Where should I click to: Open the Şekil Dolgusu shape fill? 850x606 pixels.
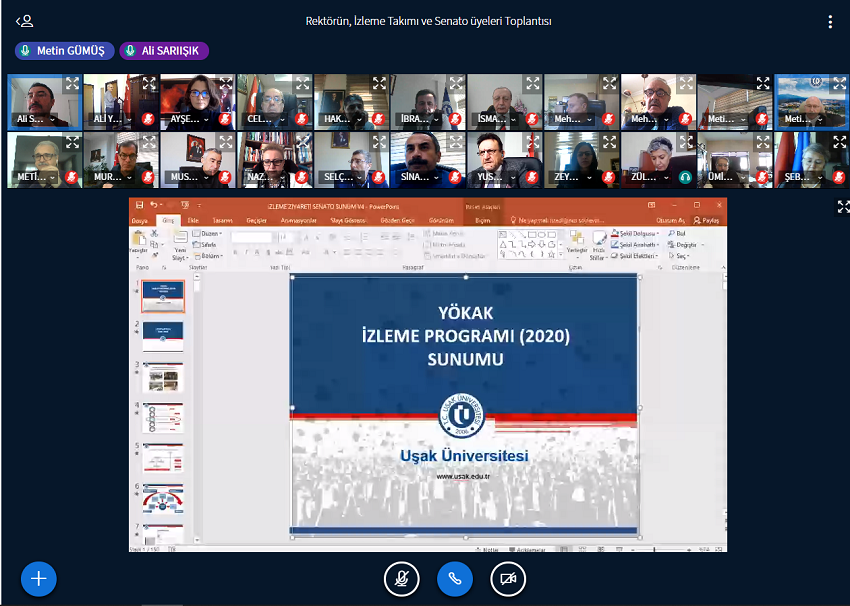tap(635, 233)
